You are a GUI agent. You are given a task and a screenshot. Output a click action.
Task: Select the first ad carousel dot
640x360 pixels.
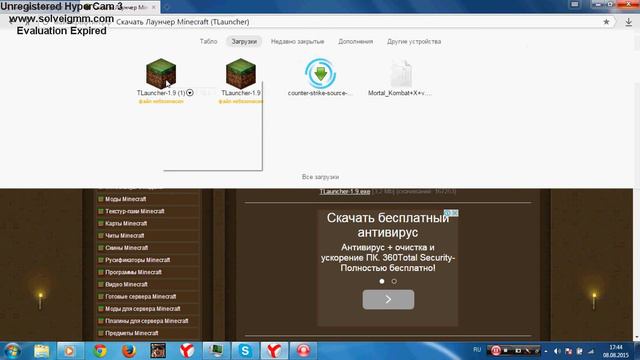(382, 281)
